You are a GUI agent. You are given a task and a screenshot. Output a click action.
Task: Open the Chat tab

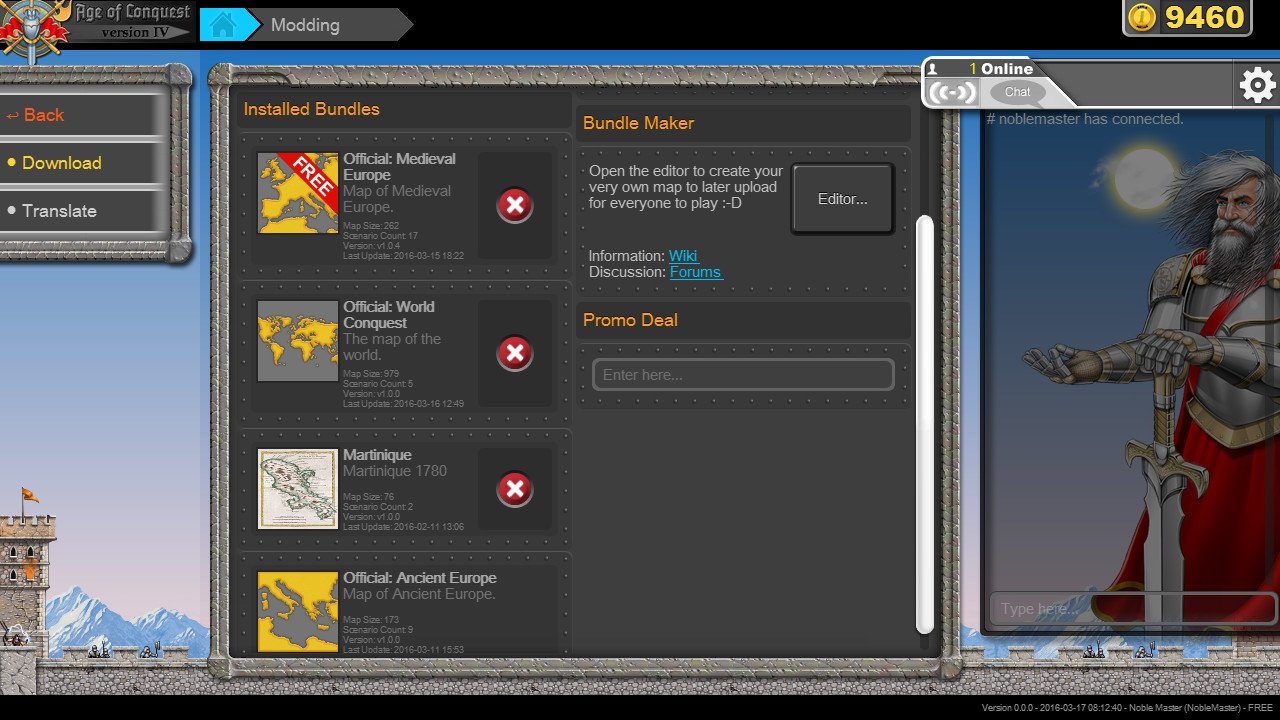[x=1017, y=92]
